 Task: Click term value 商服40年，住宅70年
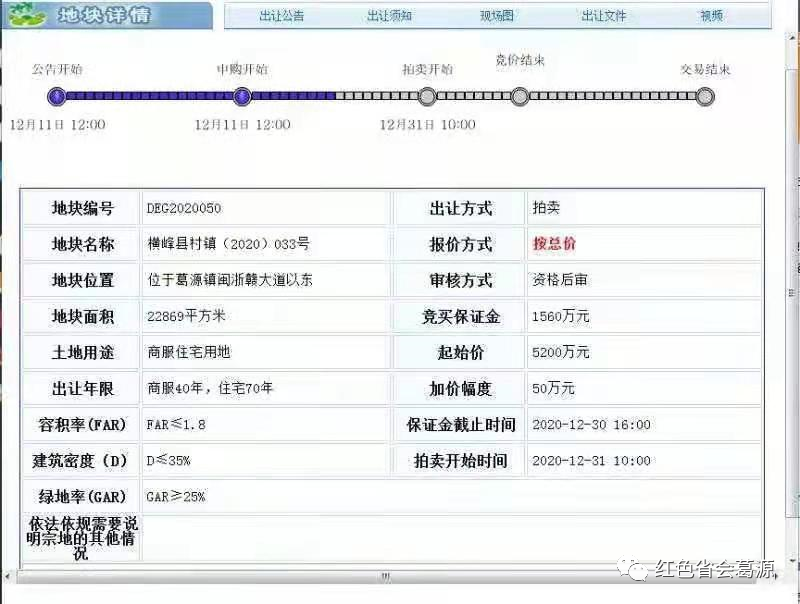click(210, 388)
